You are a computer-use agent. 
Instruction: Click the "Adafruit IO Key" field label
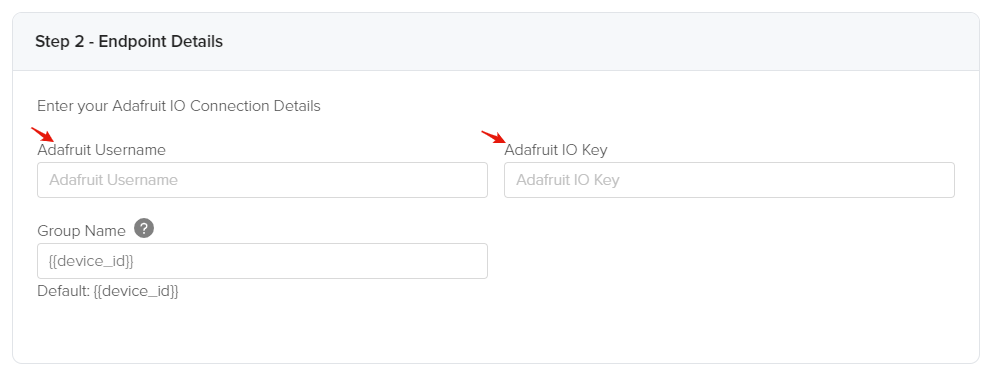[x=556, y=150]
